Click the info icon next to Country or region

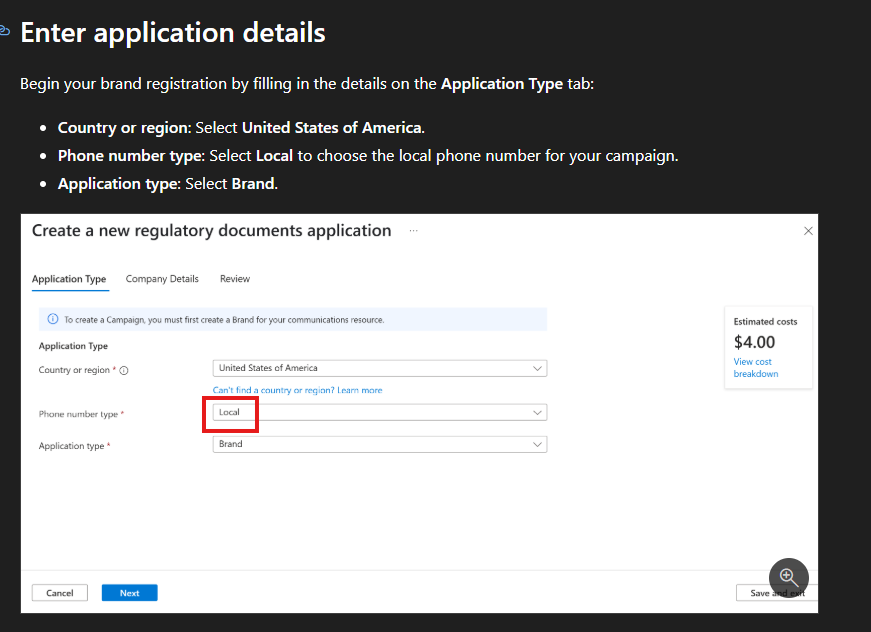point(124,370)
